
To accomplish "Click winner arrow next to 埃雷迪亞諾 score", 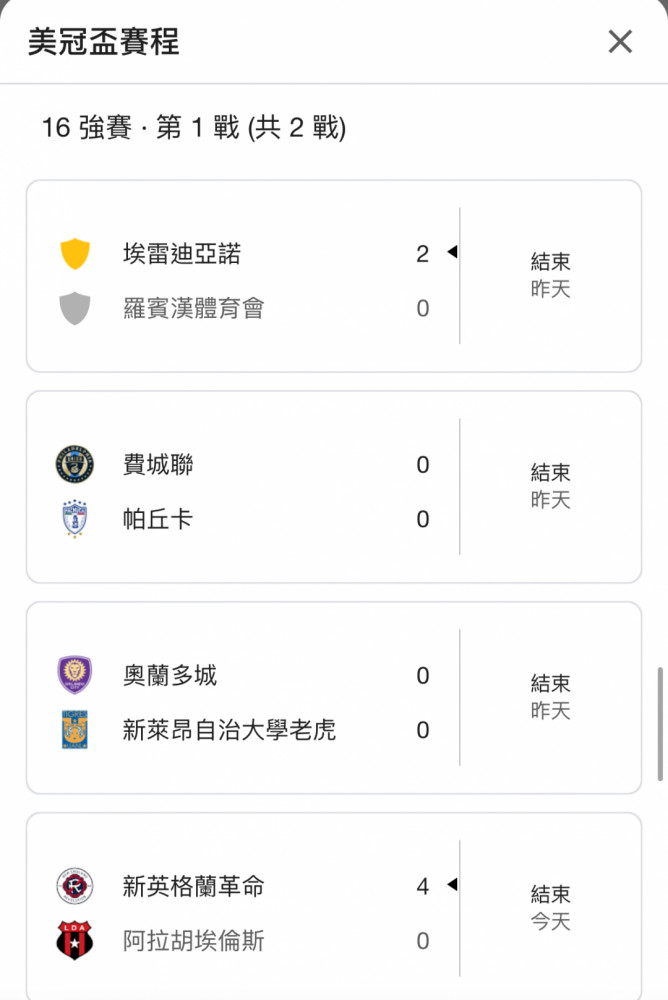I will pyautogui.click(x=452, y=252).
